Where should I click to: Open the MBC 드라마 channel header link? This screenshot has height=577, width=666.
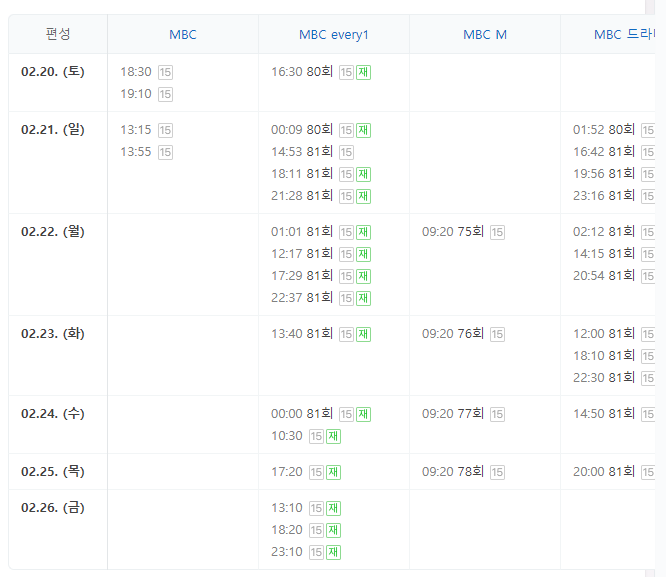point(624,34)
